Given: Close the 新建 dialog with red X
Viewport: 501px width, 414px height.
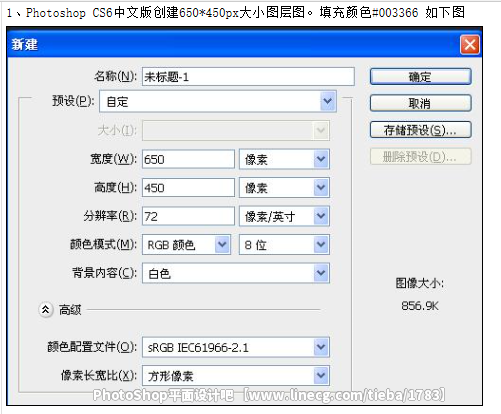Looking at the screenshot, I should (x=470, y=44).
